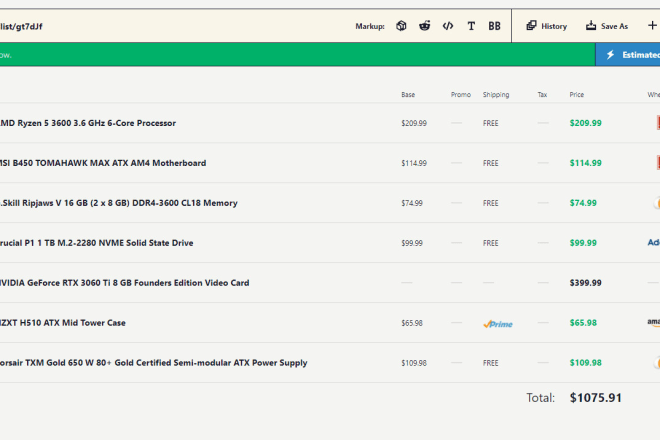Select the Reddit markup icon
The height and width of the screenshot is (440, 660).
coord(424,26)
